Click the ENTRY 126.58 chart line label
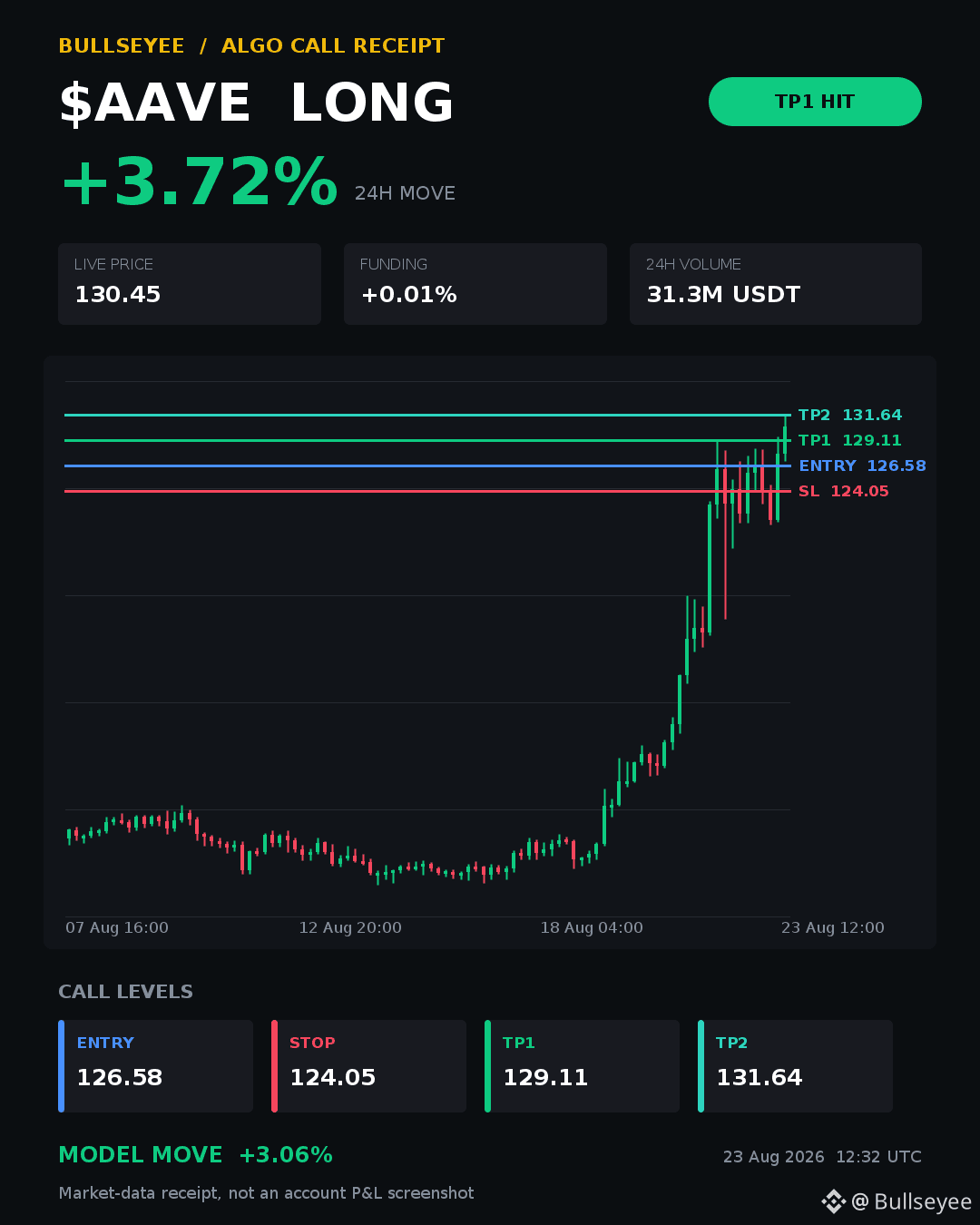This screenshot has width=980, height=1225. click(x=863, y=465)
